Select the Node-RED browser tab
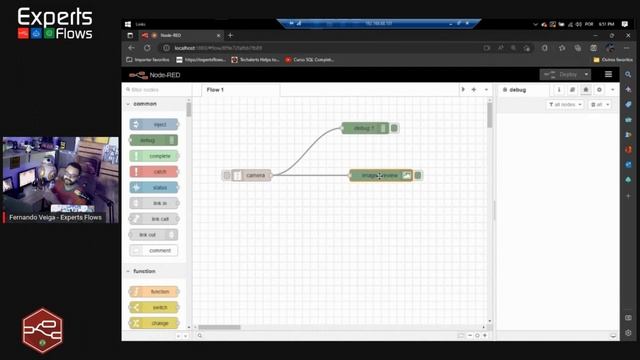 pyautogui.click(x=181, y=36)
